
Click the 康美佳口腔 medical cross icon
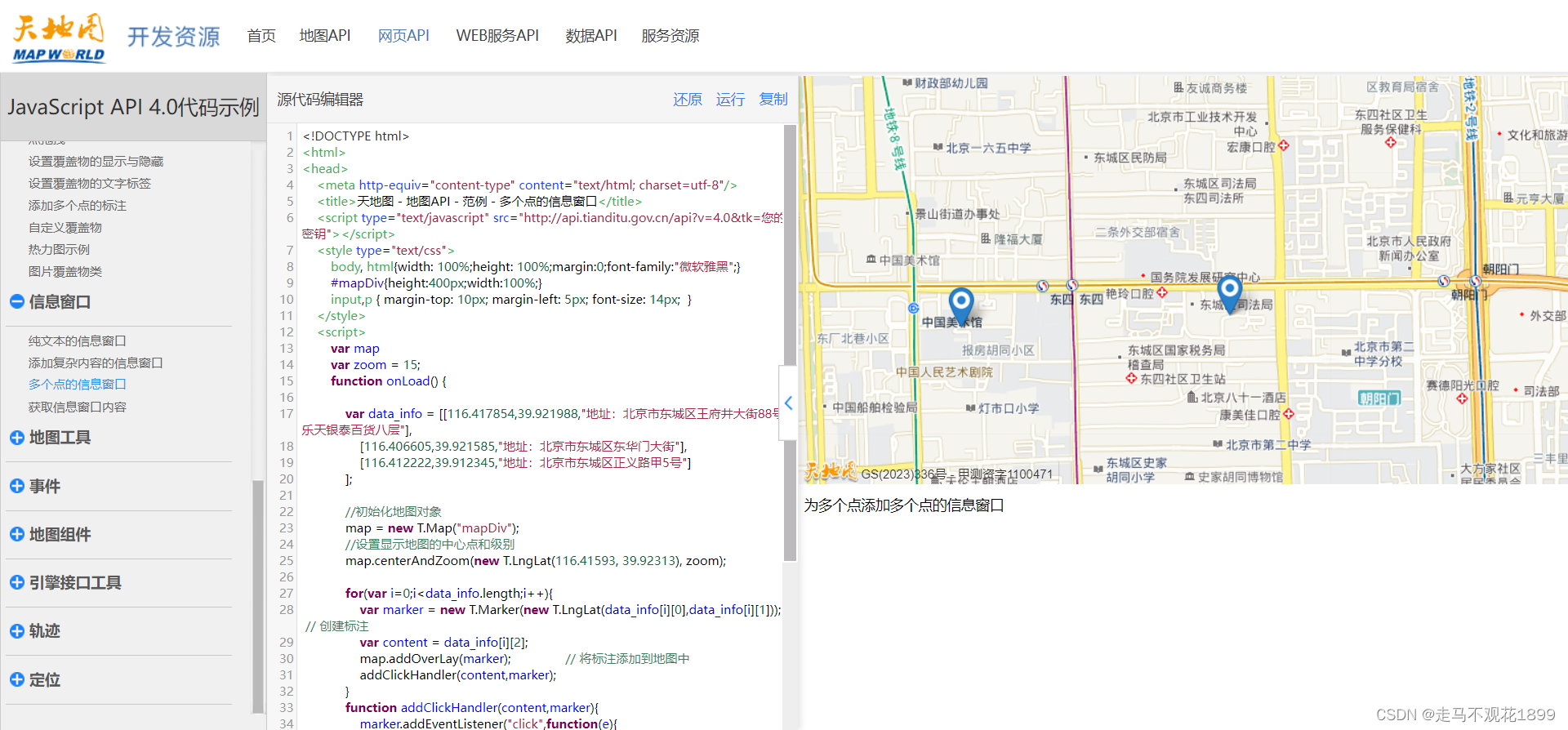tap(1289, 414)
